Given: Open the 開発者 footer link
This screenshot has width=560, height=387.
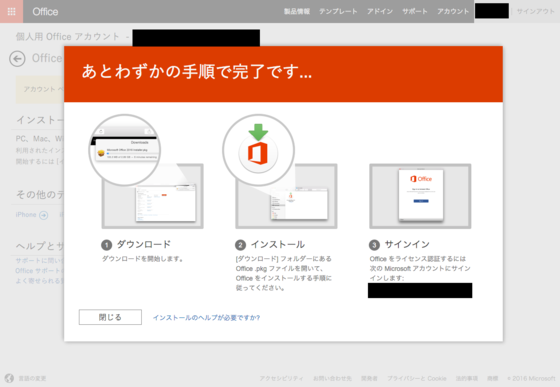Looking at the screenshot, I should [369, 378].
